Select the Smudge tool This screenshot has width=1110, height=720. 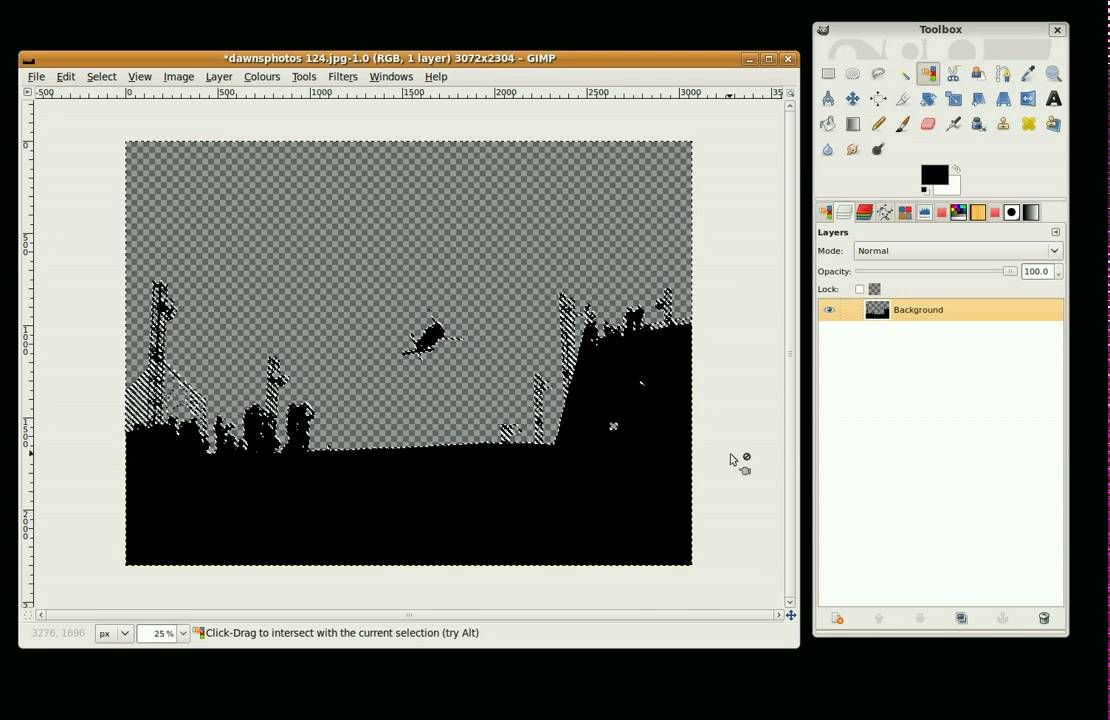[x=852, y=149]
